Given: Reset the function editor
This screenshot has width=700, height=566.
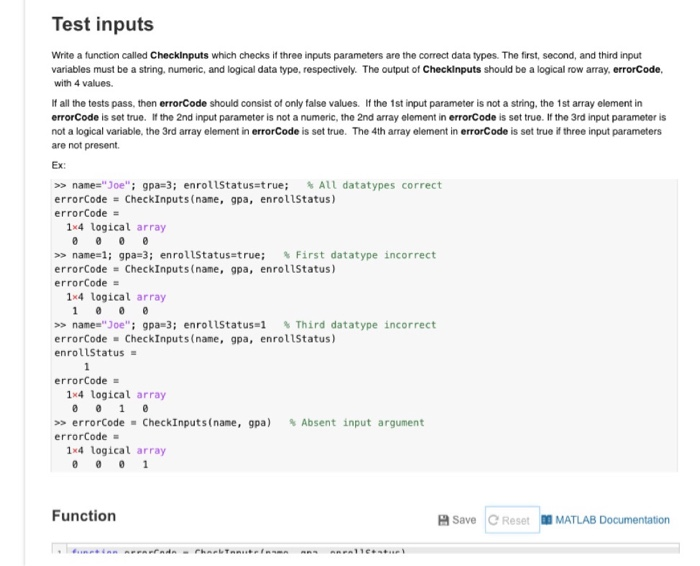Looking at the screenshot, I should pos(512,520).
